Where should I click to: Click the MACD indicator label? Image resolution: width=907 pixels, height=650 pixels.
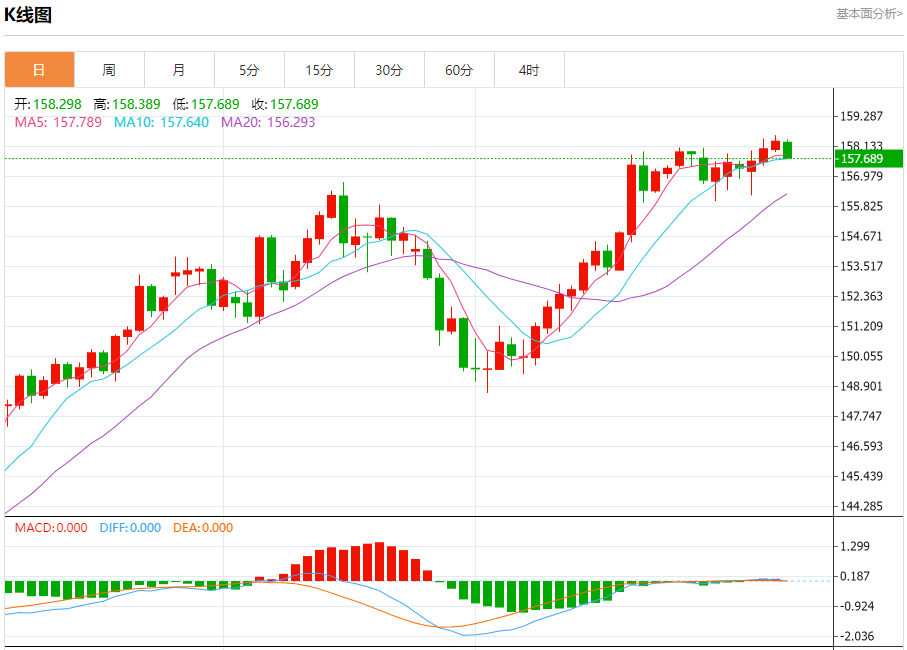pos(51,528)
